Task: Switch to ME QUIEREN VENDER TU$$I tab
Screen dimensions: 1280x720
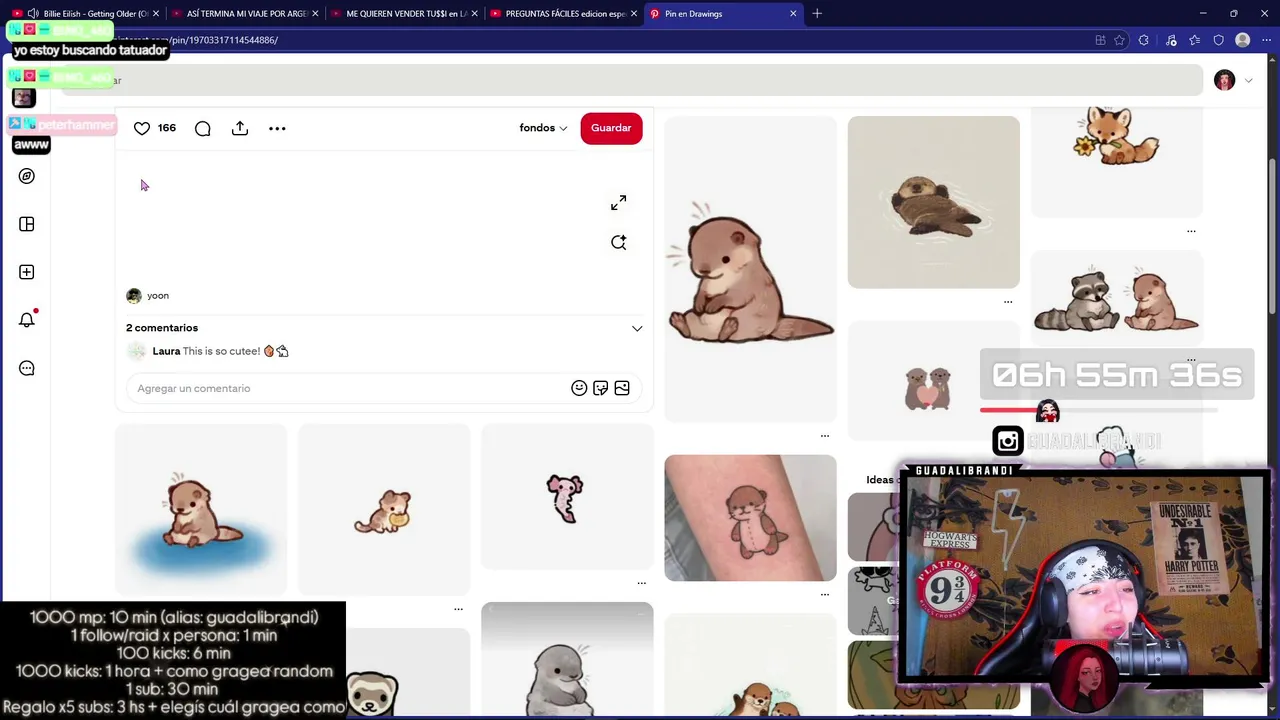Action: (x=405, y=14)
